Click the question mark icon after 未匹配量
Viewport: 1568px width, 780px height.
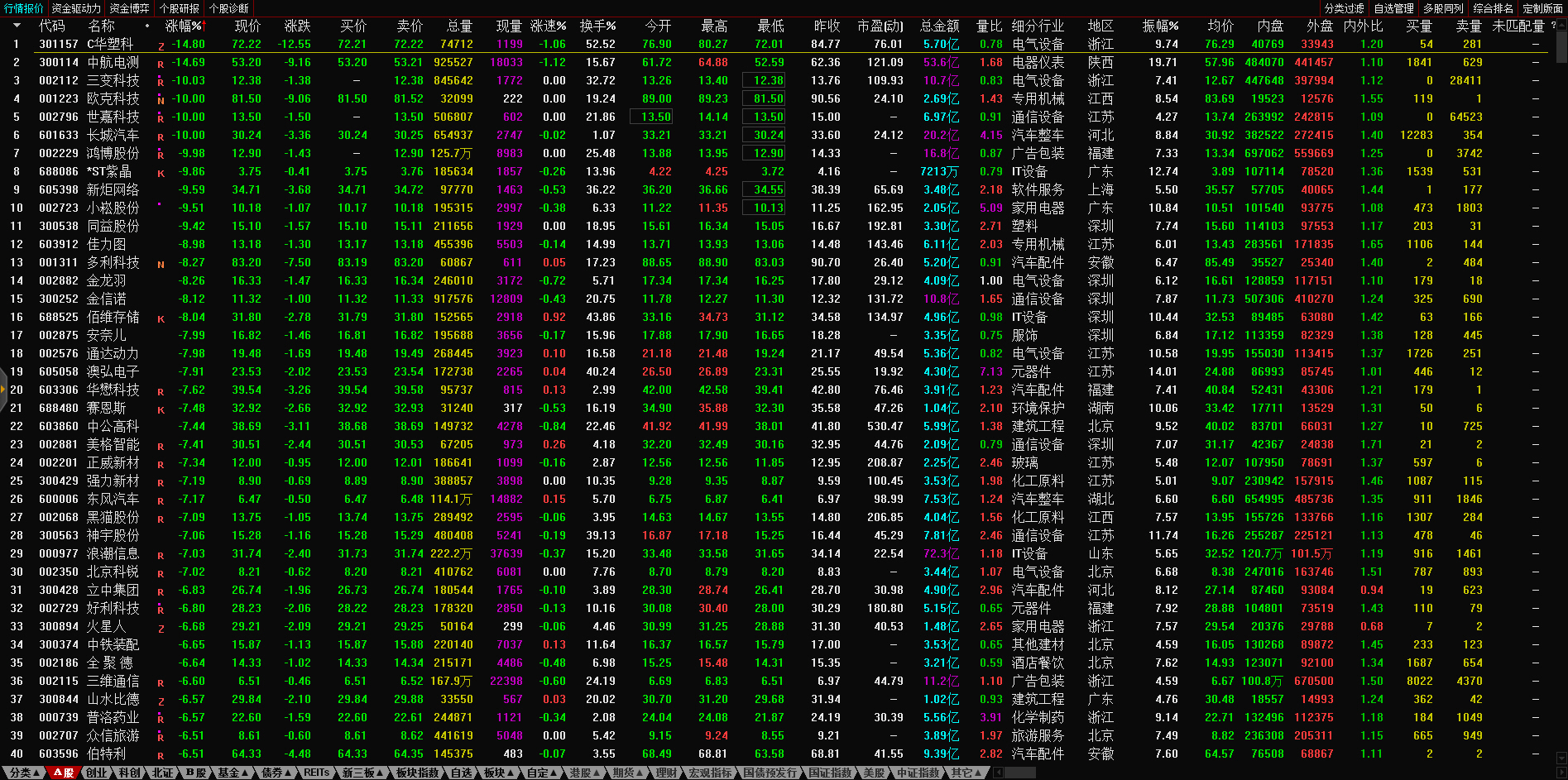[1553, 26]
